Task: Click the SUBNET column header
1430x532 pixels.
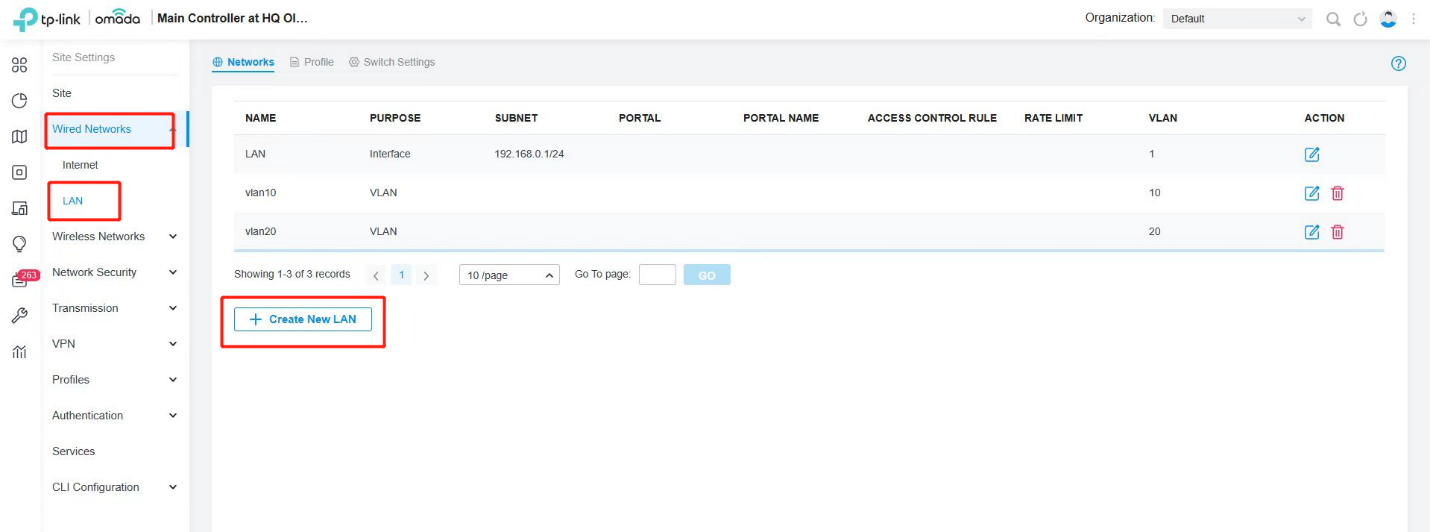Action: 516,118
